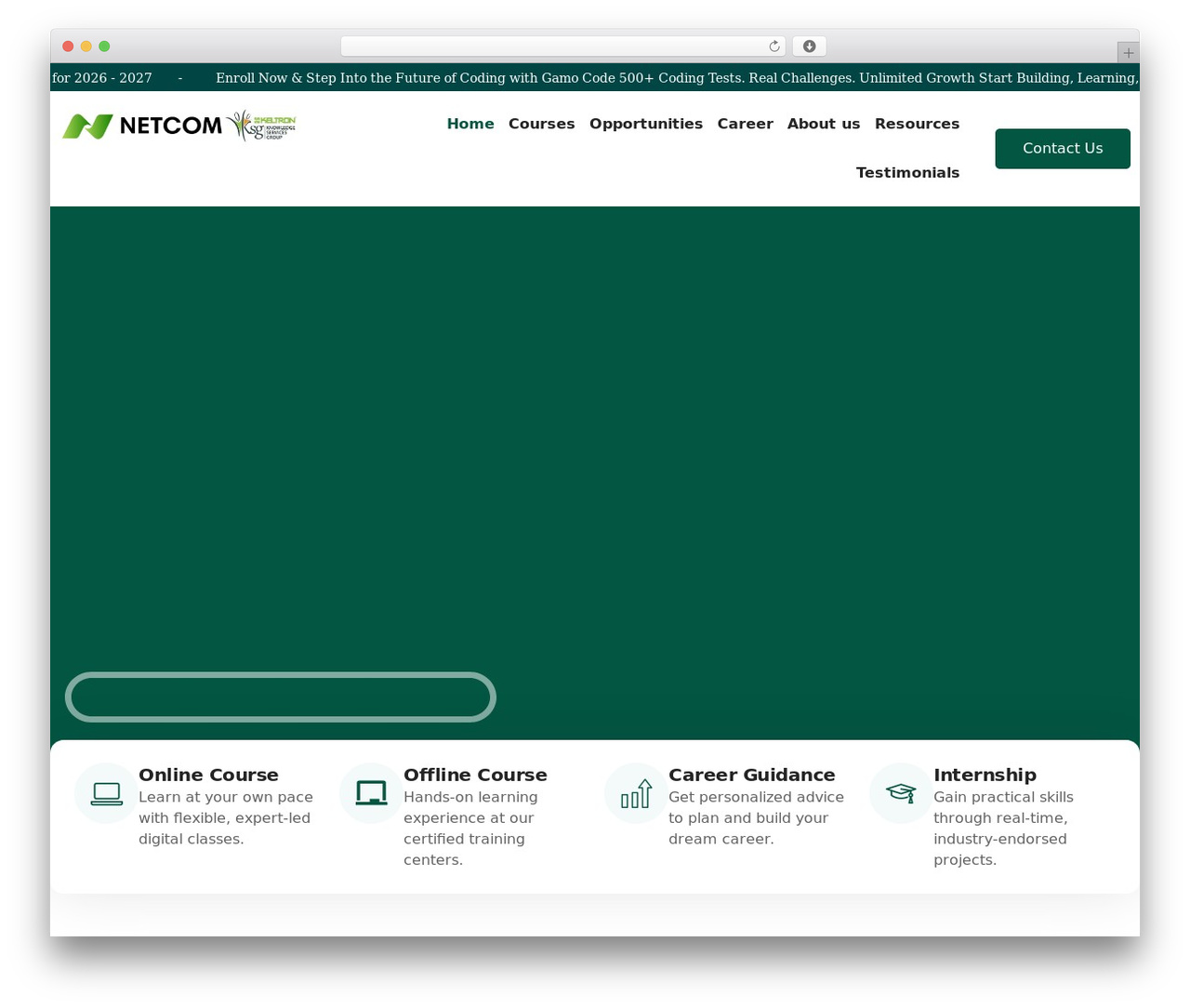Click the browser address bar
The width and height of the screenshot is (1190, 1008).
click(x=563, y=46)
